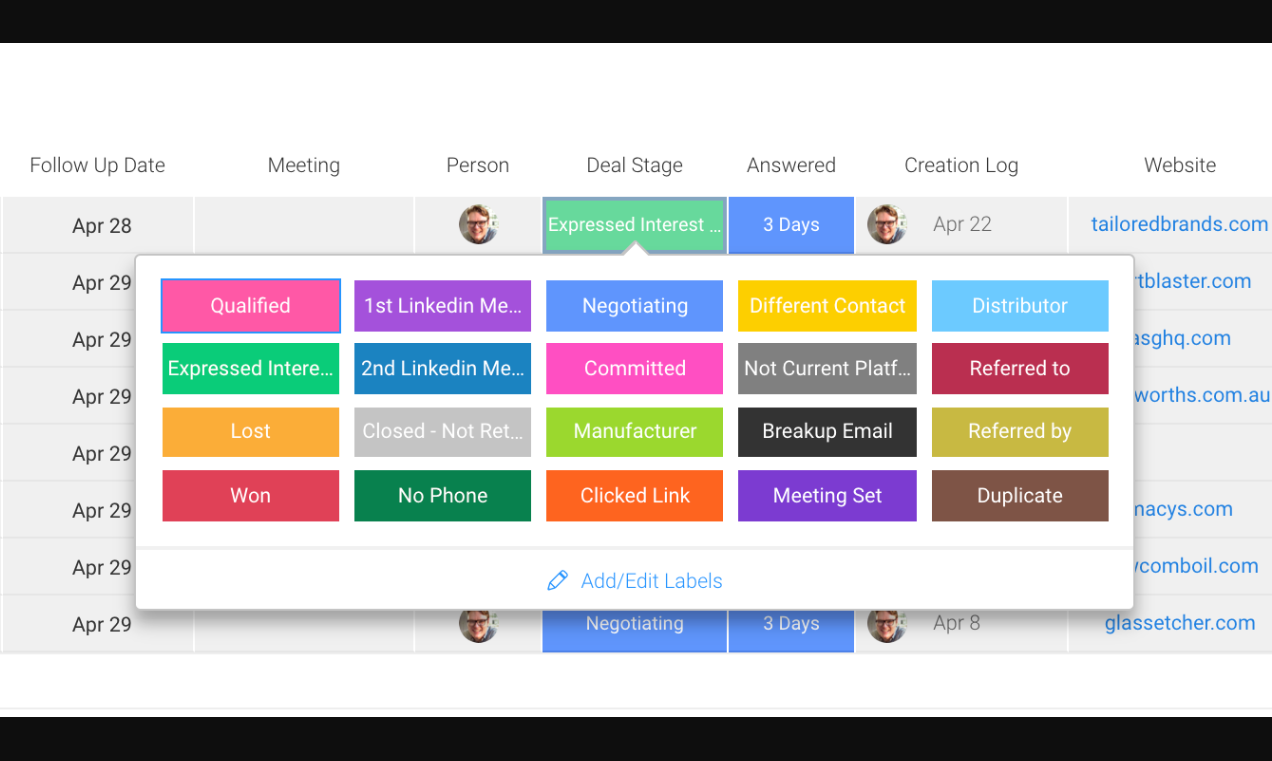The width and height of the screenshot is (1272, 761).
Task: Set deal stage to Clicked Link
Action: click(x=635, y=495)
